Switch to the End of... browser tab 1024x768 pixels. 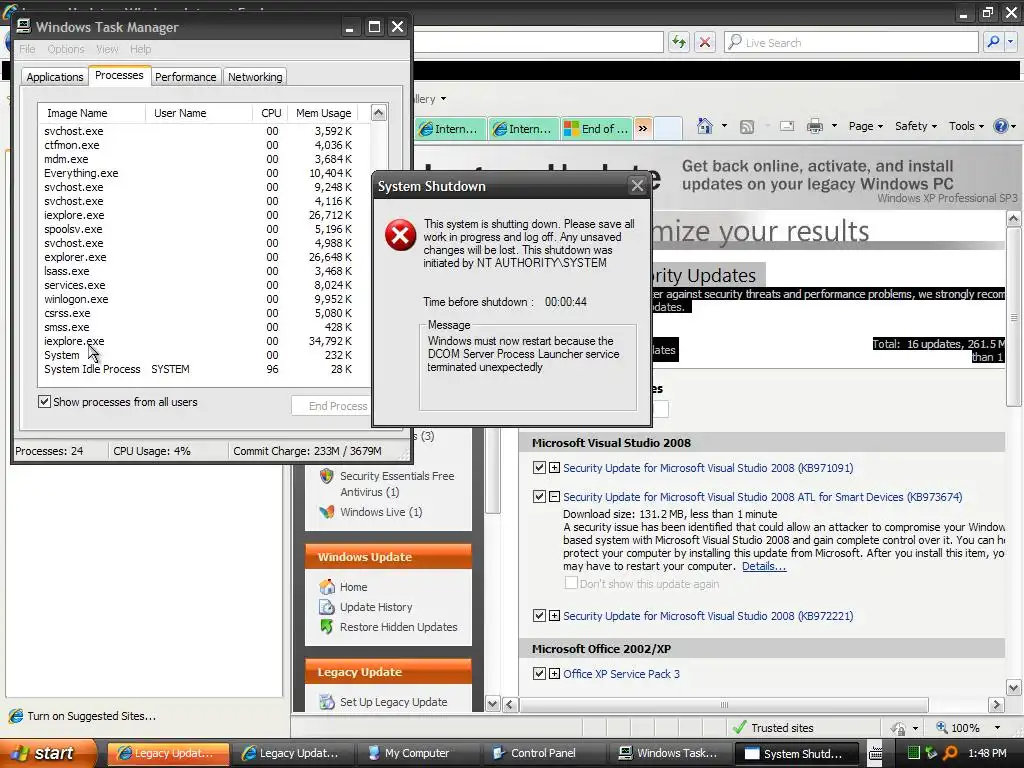pos(596,129)
